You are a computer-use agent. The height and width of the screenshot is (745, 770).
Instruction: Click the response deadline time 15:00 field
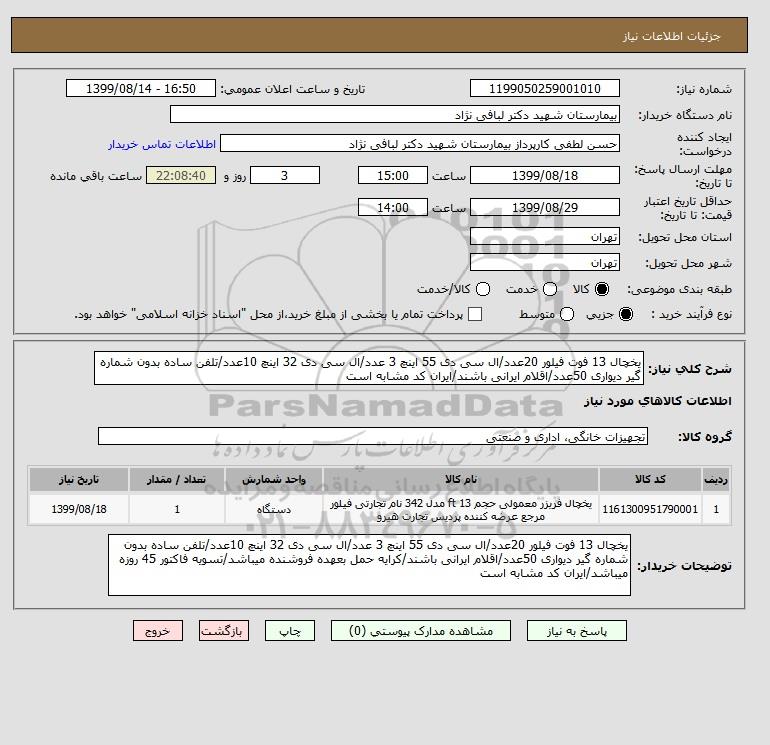393,175
